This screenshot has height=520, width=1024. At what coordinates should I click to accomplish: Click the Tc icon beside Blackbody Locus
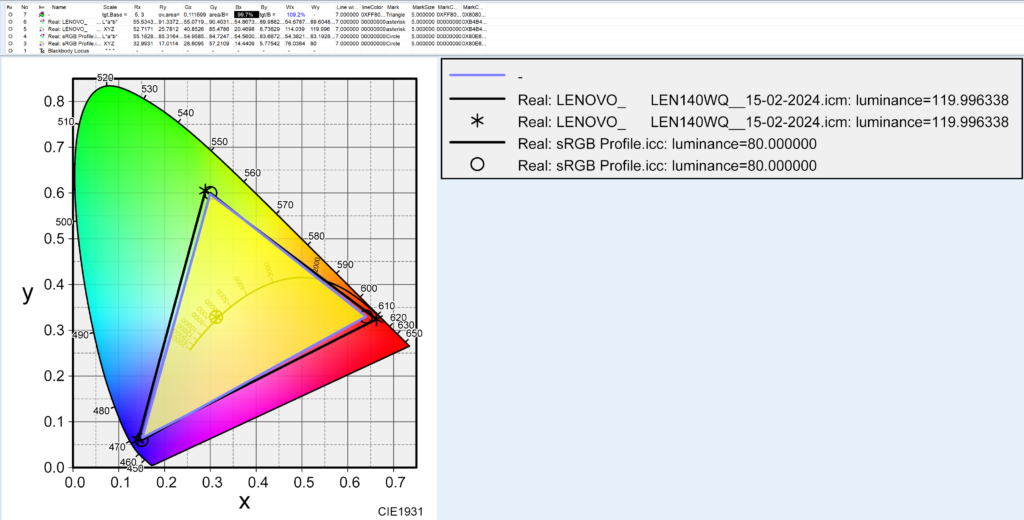41,50
